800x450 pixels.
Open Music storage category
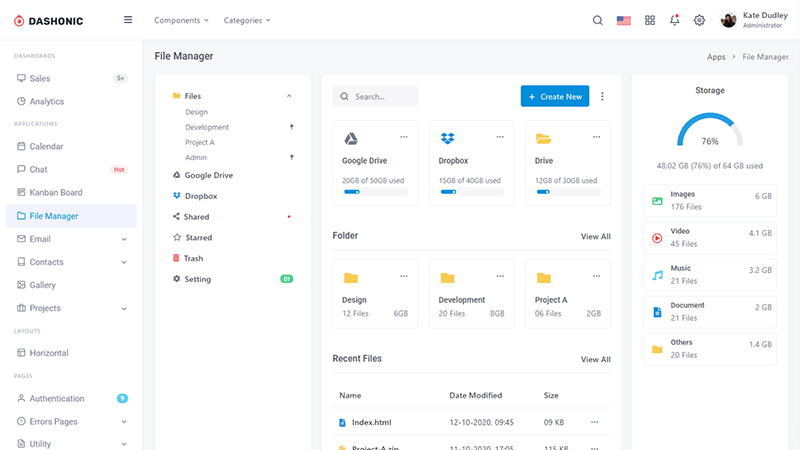click(710, 274)
